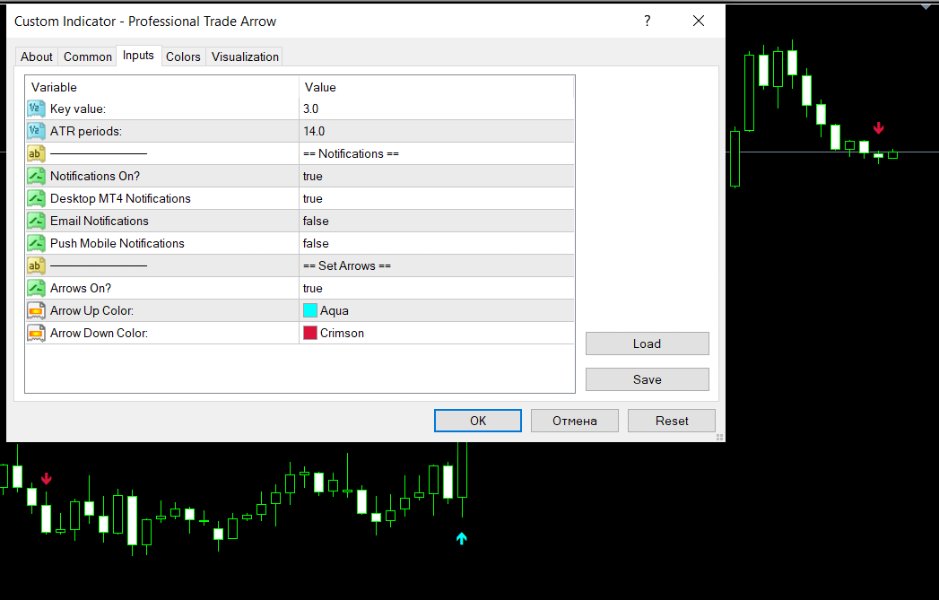
Task: Select the Arrow Down Color: label
Action: 99,333
